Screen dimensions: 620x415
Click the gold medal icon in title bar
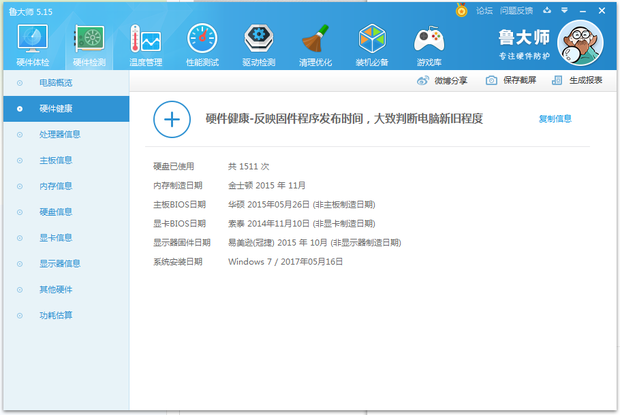(461, 10)
